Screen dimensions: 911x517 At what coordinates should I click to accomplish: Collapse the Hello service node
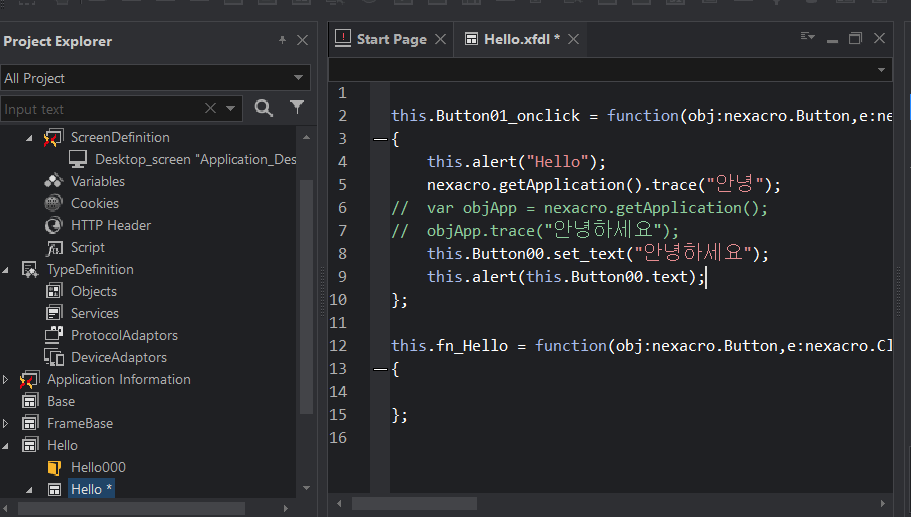pos(5,446)
